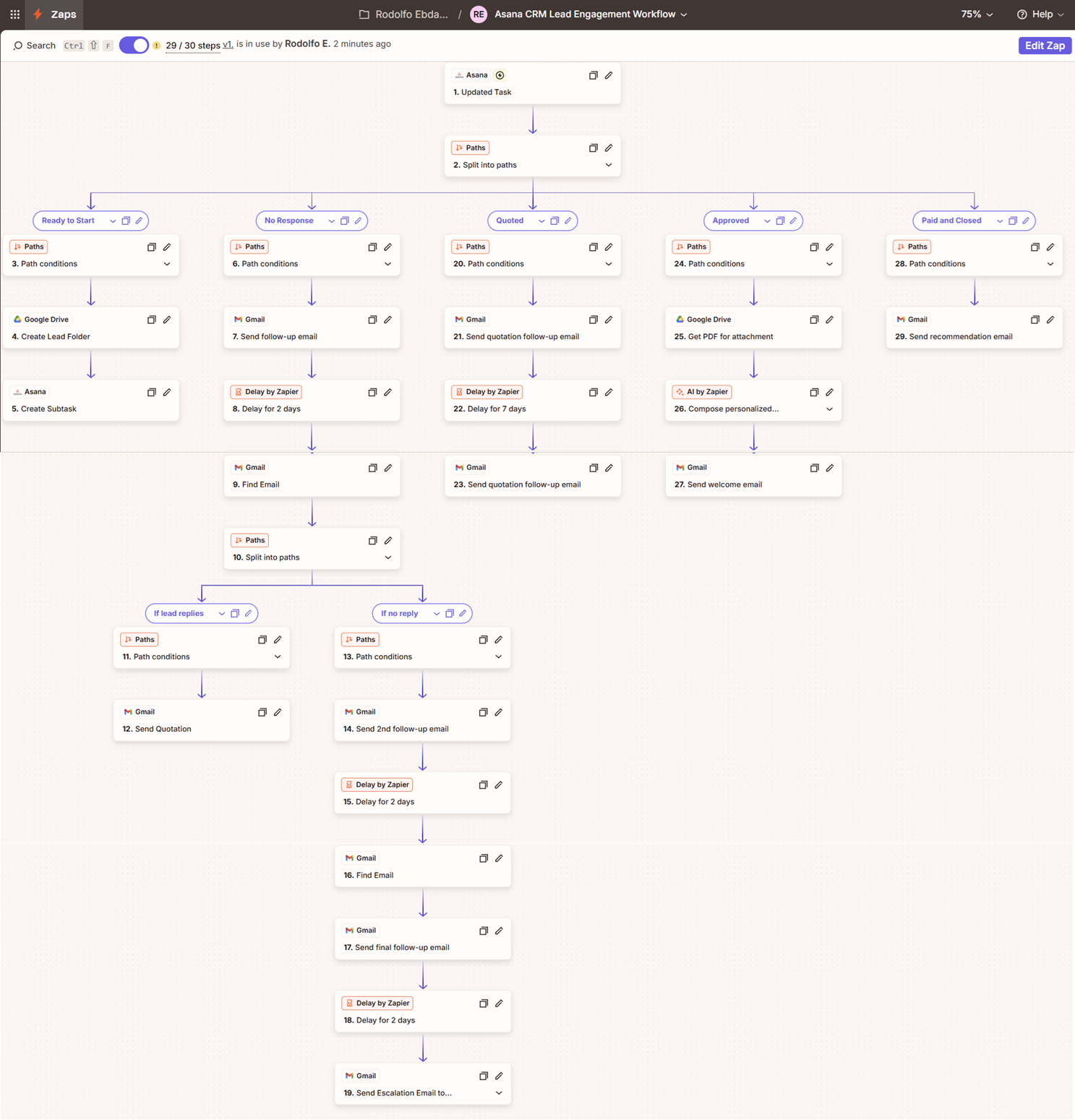Expand step 3 Path conditions

167,264
